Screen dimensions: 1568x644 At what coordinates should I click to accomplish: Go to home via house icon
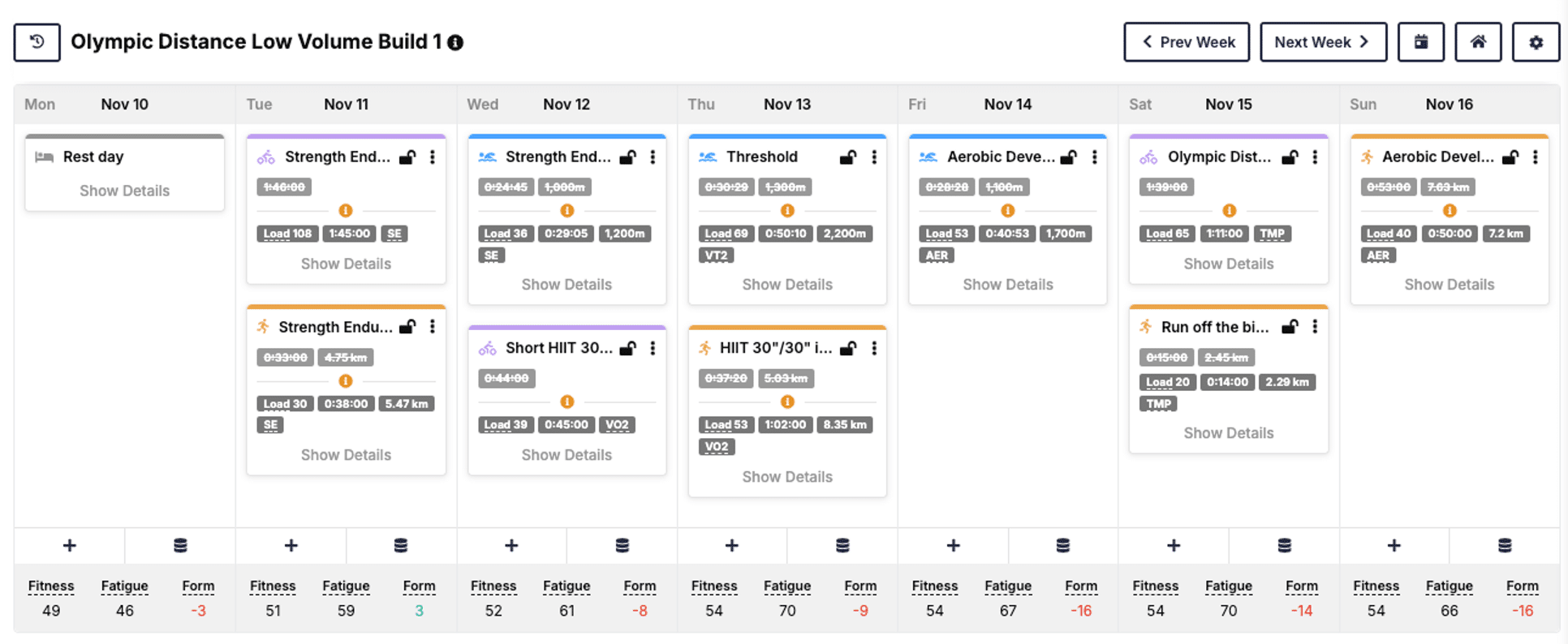[1478, 42]
